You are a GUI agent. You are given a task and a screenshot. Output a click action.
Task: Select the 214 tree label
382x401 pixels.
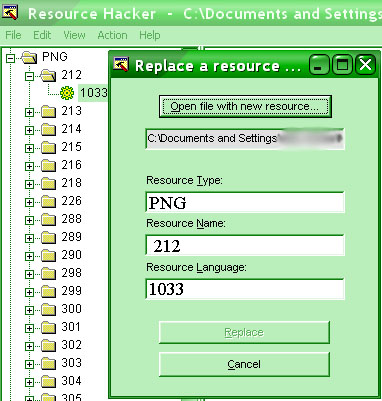point(72,129)
